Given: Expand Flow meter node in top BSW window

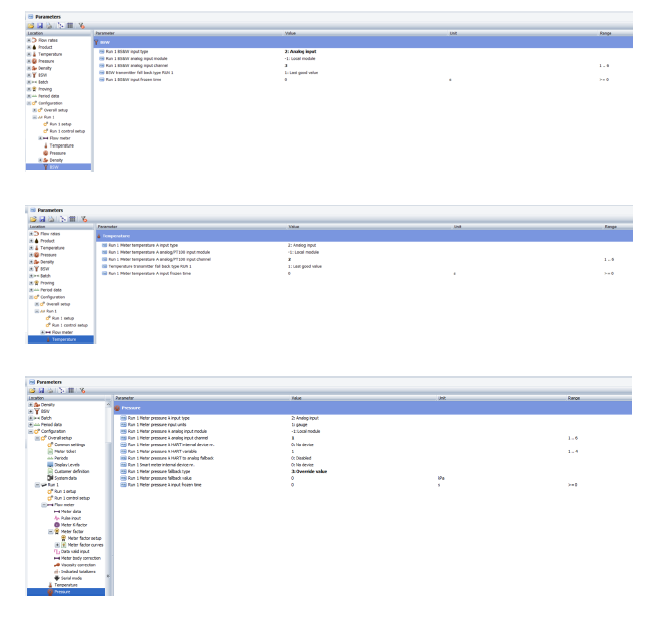Looking at the screenshot, I should 41,138.
